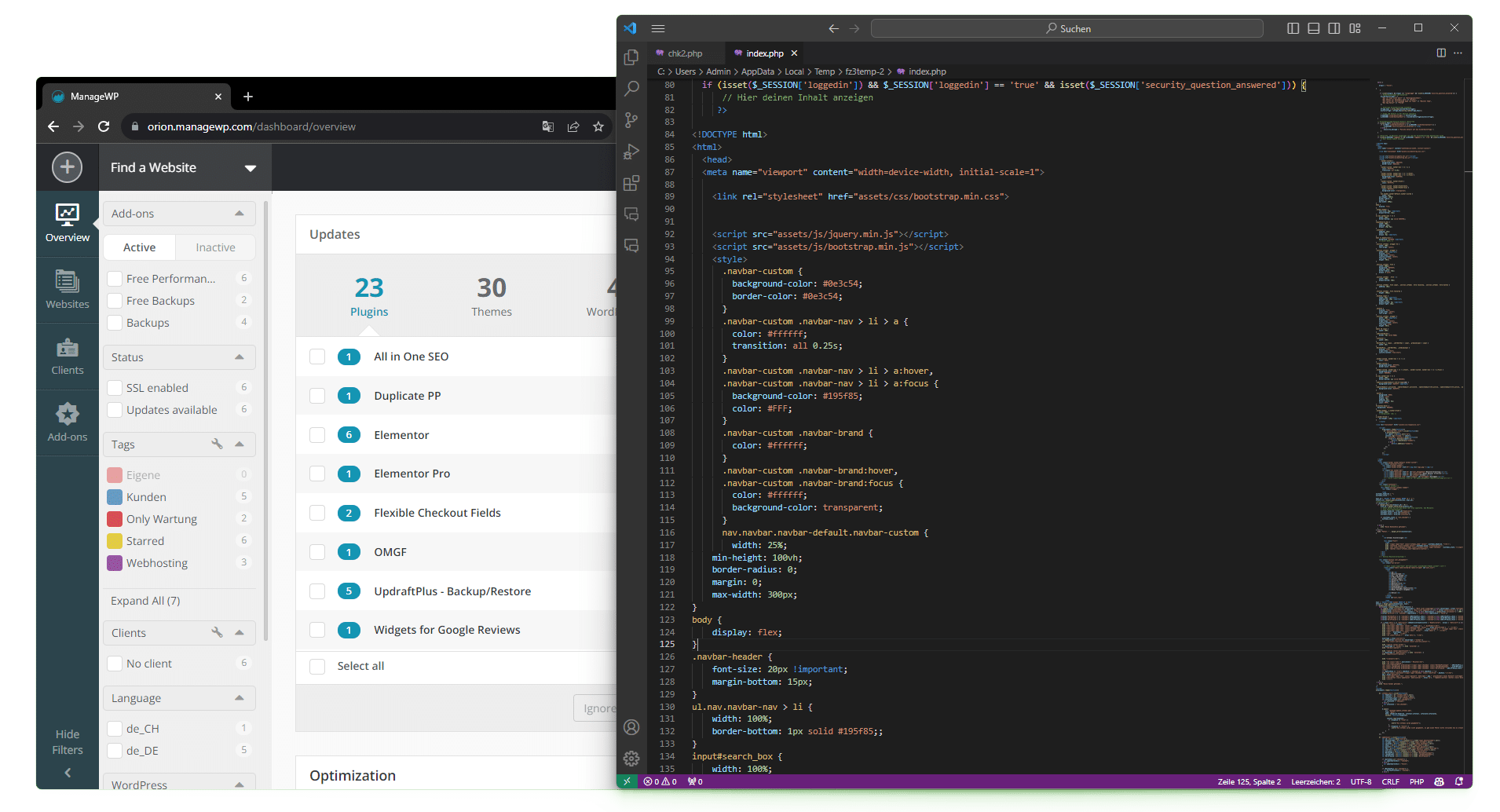Switch to the chk2.php editor tab

[684, 53]
